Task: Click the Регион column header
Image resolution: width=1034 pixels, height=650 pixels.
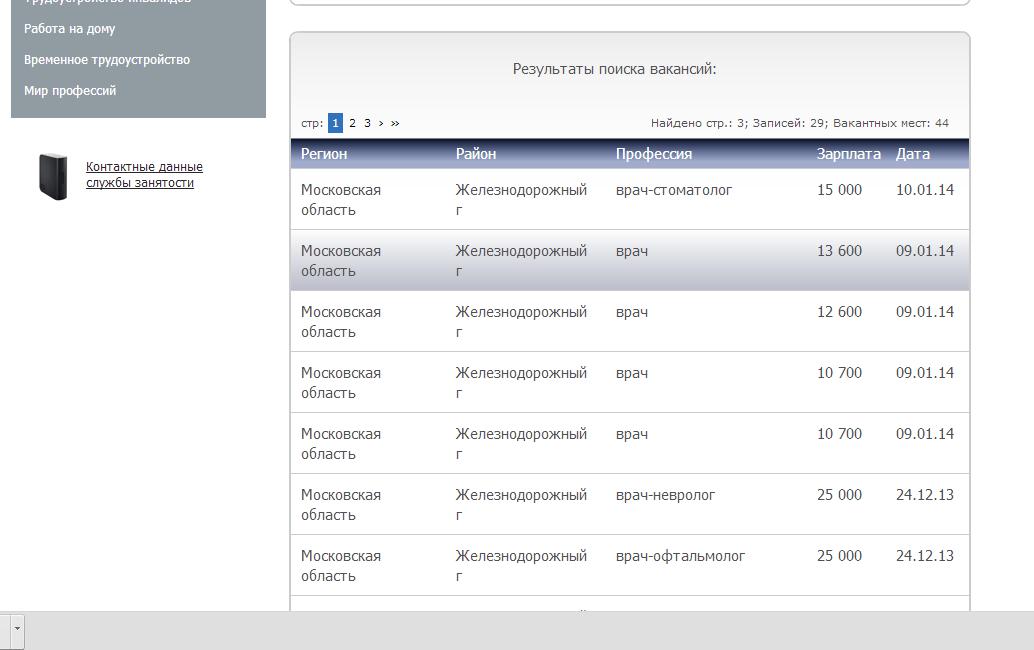Action: 324,154
